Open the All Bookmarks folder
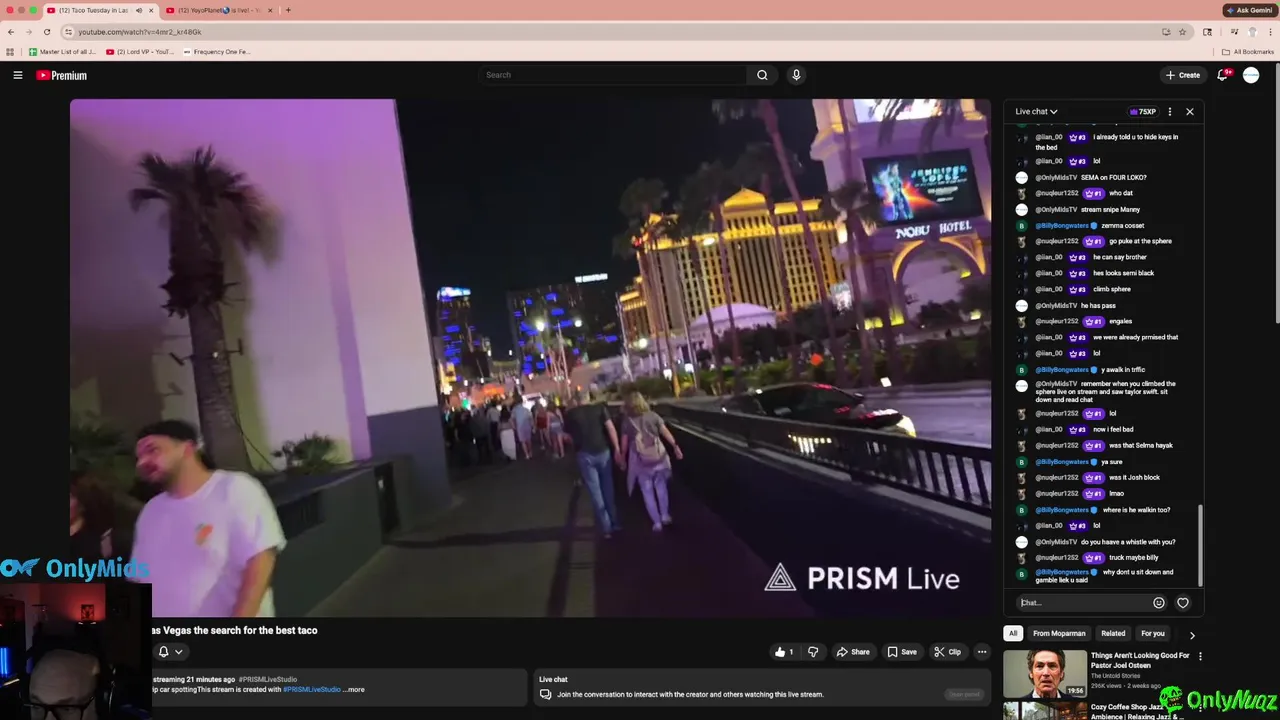This screenshot has width=1280, height=720. 1248,52
